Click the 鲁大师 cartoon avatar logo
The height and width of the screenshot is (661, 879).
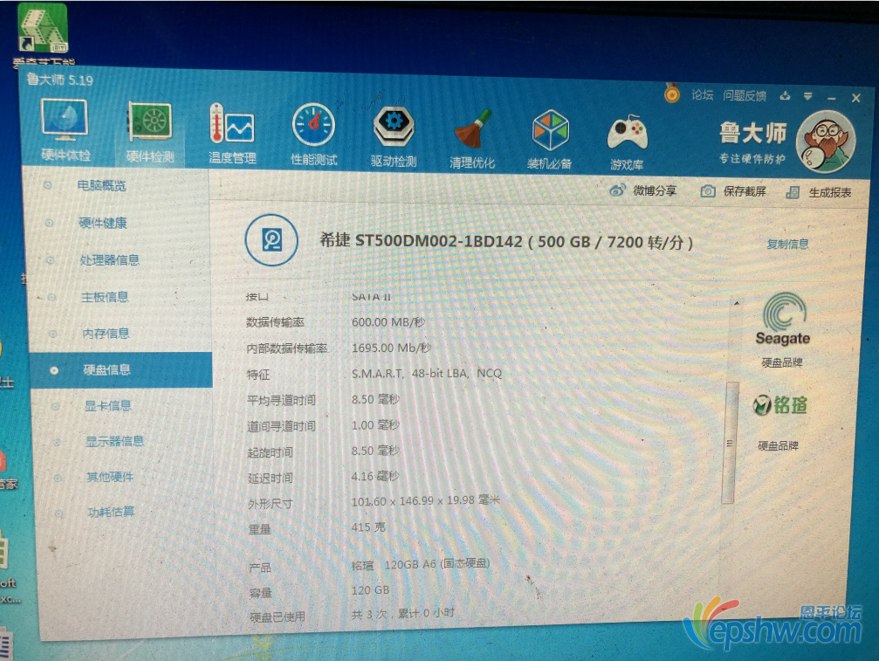[x=825, y=141]
